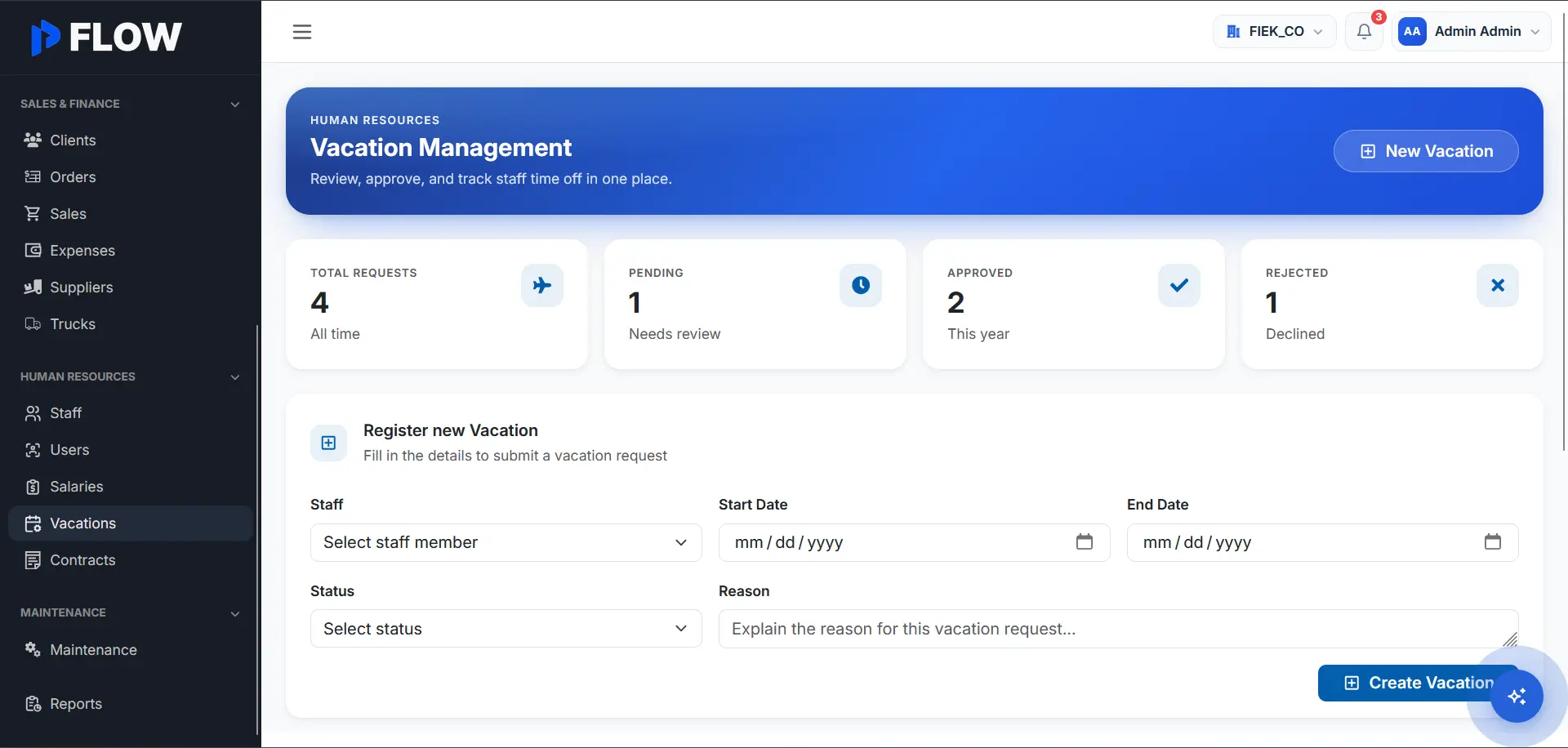1568x748 pixels.
Task: Navigate to Suppliers
Action: 131,287
